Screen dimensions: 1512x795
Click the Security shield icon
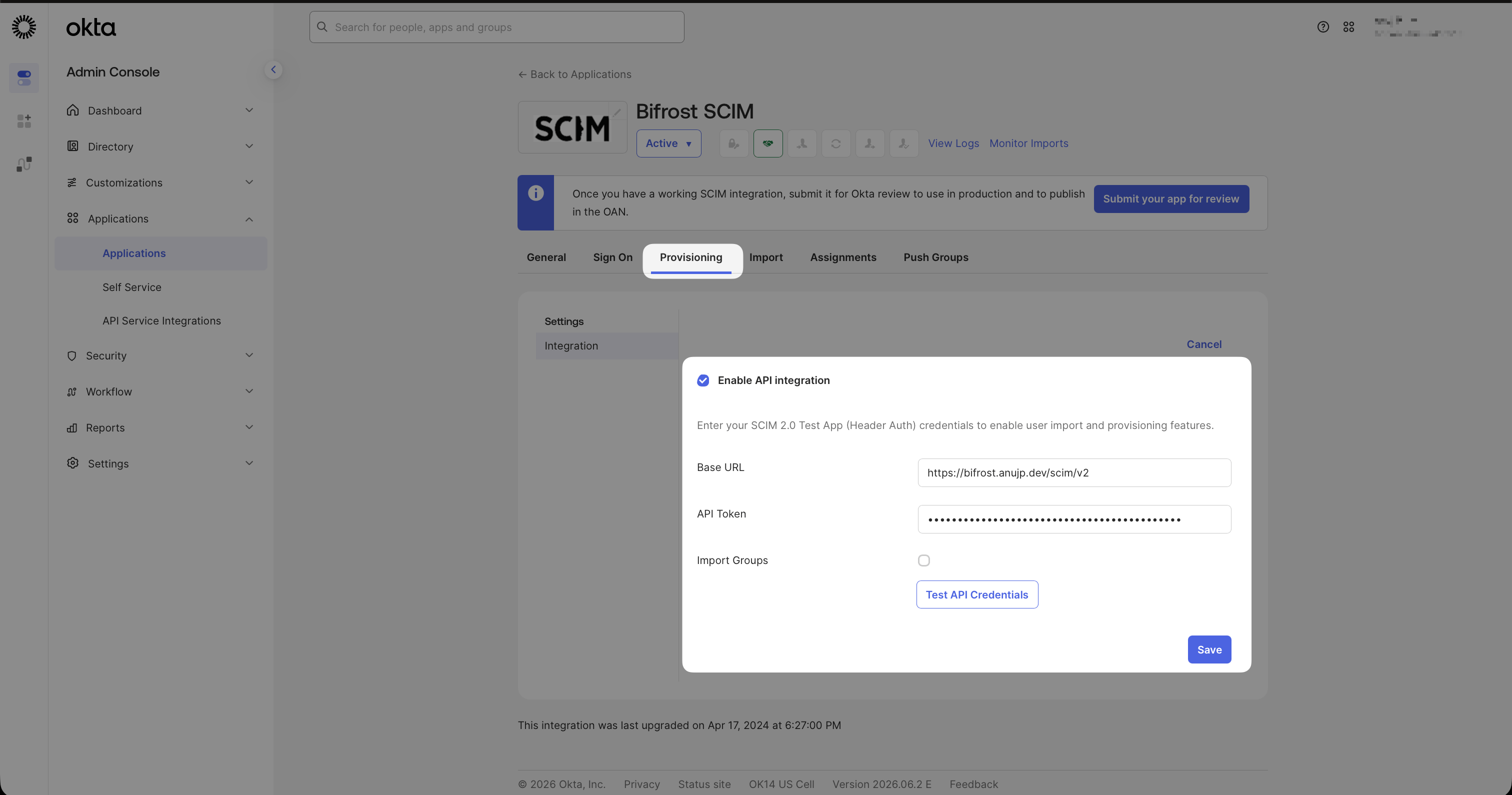point(71,356)
